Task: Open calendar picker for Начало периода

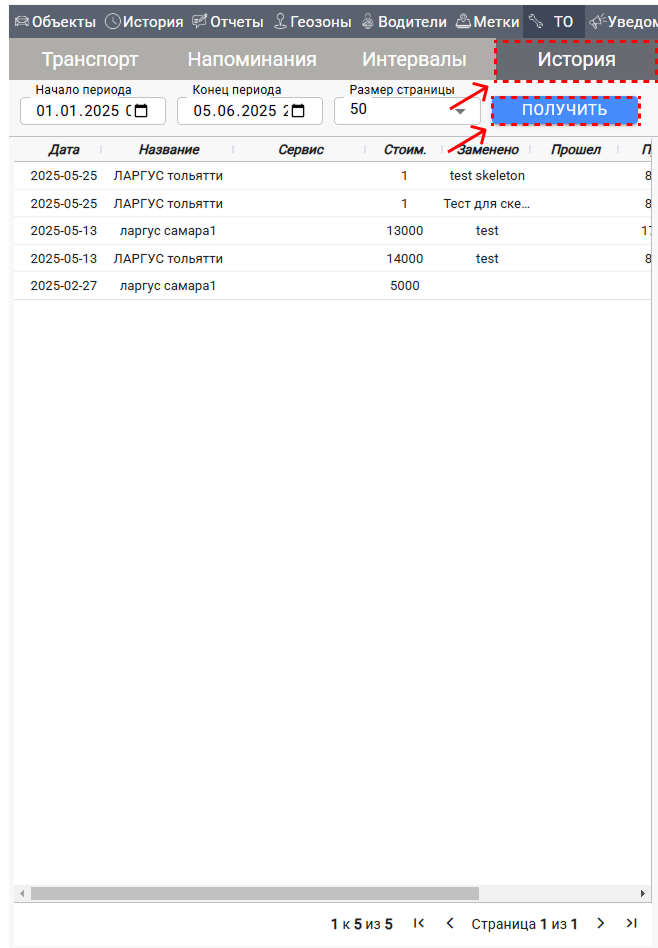Action: pyautogui.click(x=141, y=111)
